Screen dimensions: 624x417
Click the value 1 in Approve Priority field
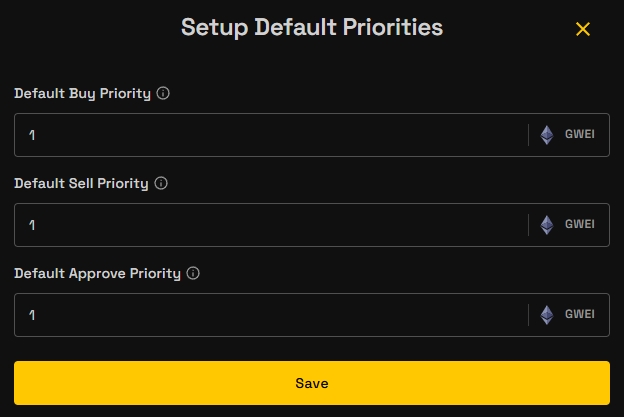coord(32,315)
